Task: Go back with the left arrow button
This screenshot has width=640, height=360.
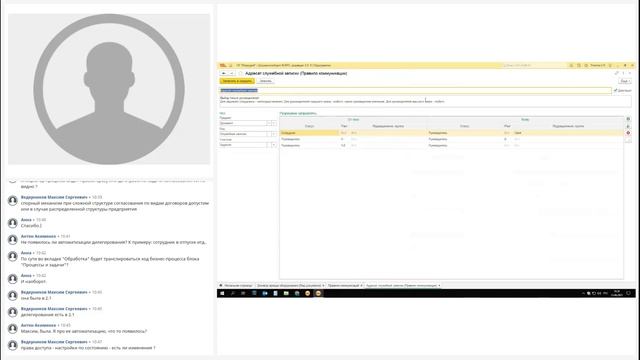Action: tap(224, 73)
